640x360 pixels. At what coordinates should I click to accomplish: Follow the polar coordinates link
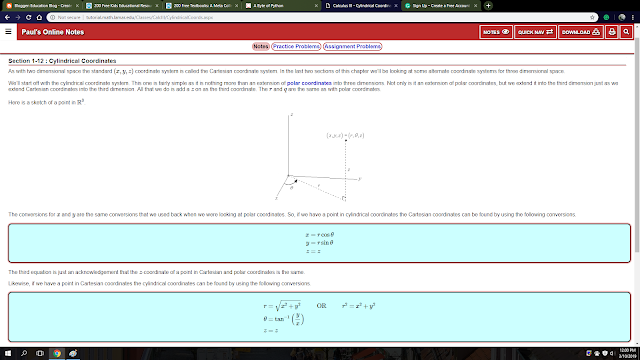(x=309, y=83)
